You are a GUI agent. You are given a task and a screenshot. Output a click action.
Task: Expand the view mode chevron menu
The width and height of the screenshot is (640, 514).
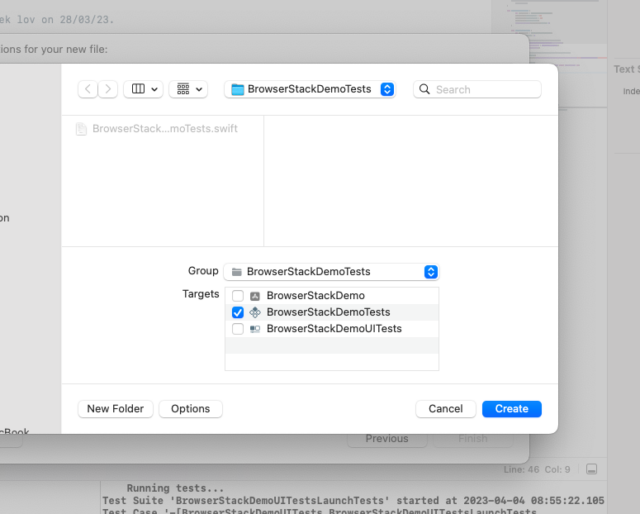point(154,89)
